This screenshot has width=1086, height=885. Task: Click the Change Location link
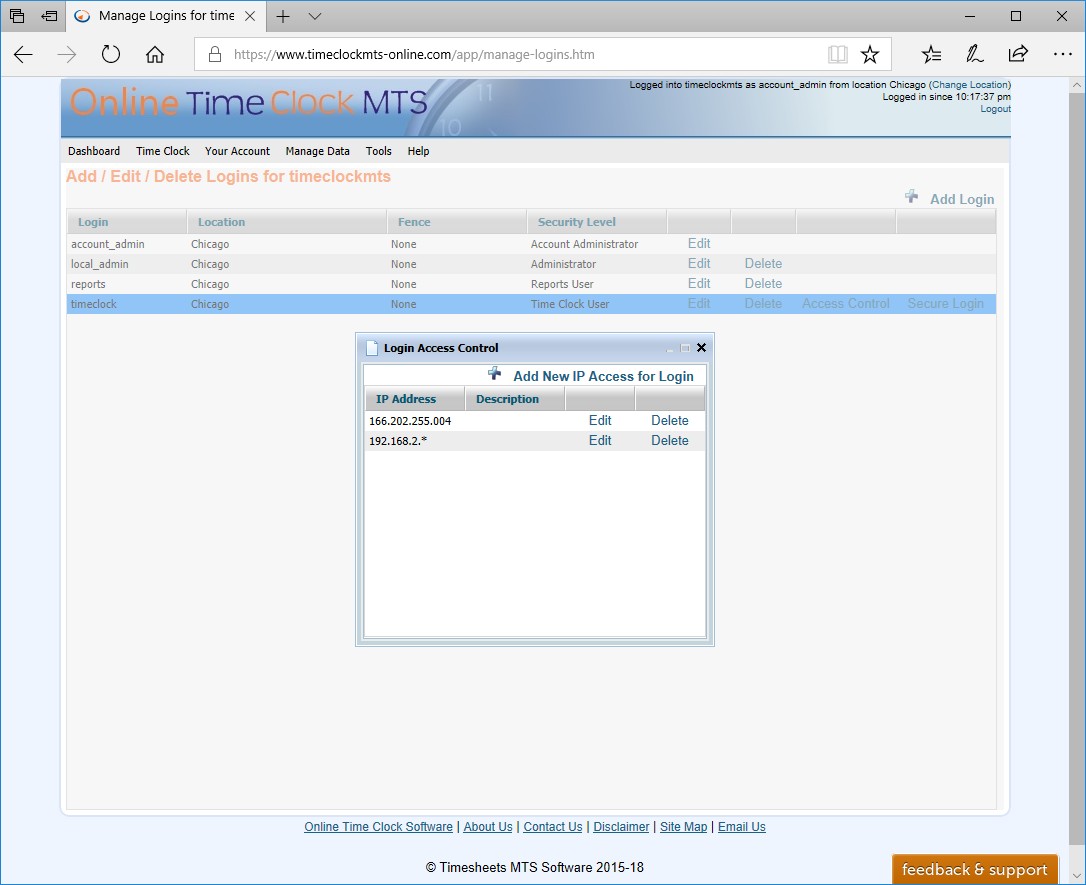970,84
